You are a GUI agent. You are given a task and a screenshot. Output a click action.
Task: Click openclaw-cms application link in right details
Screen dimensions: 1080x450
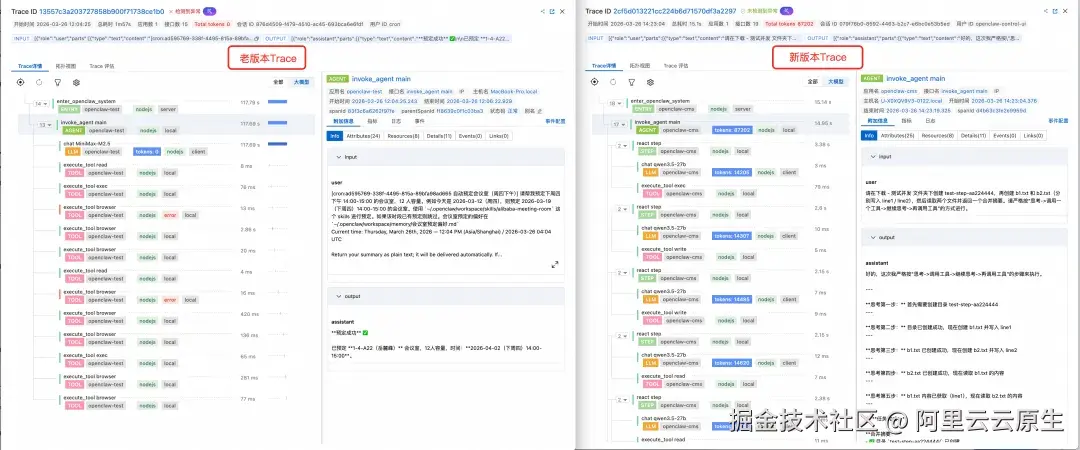(x=899, y=91)
